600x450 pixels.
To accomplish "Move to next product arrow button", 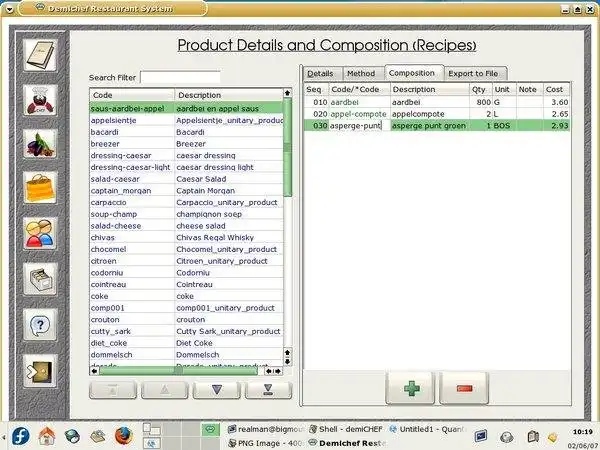I will [x=217, y=390].
